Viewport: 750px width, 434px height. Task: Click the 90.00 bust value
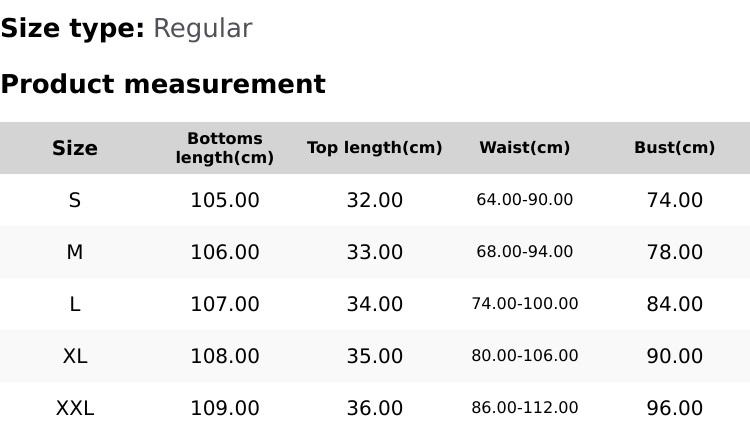(x=675, y=356)
